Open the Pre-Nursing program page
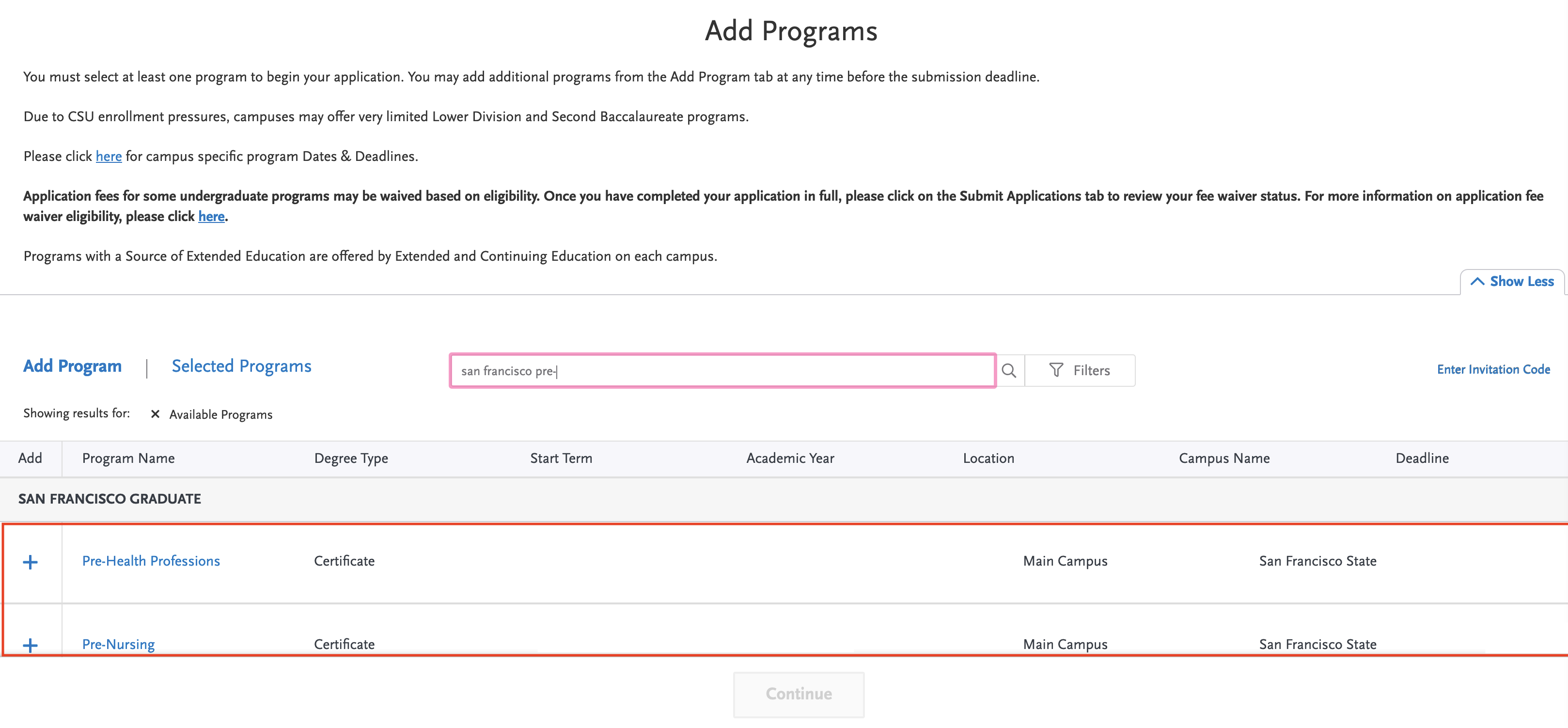The image size is (1568, 728). tap(119, 644)
